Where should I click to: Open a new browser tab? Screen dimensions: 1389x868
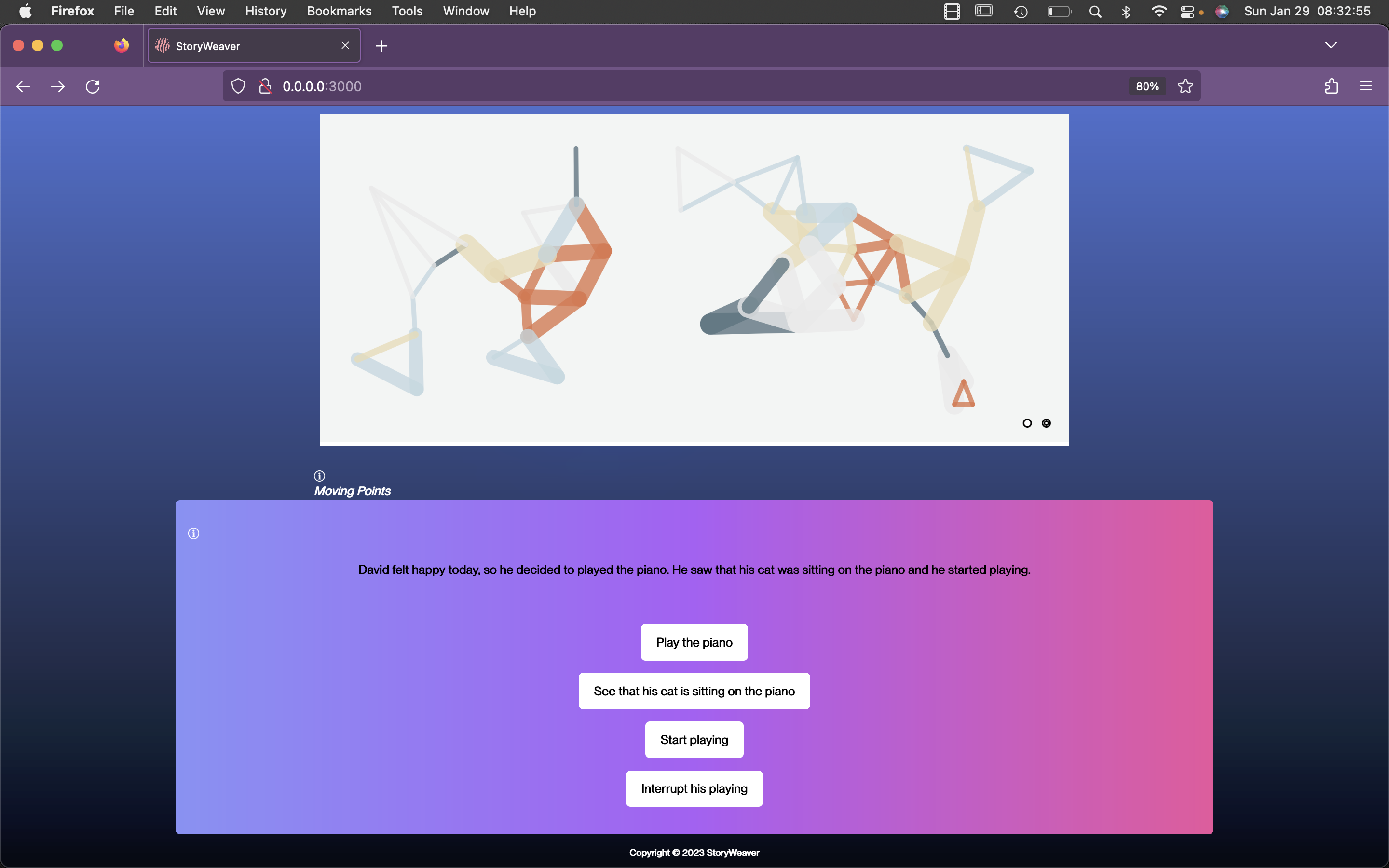click(x=381, y=46)
